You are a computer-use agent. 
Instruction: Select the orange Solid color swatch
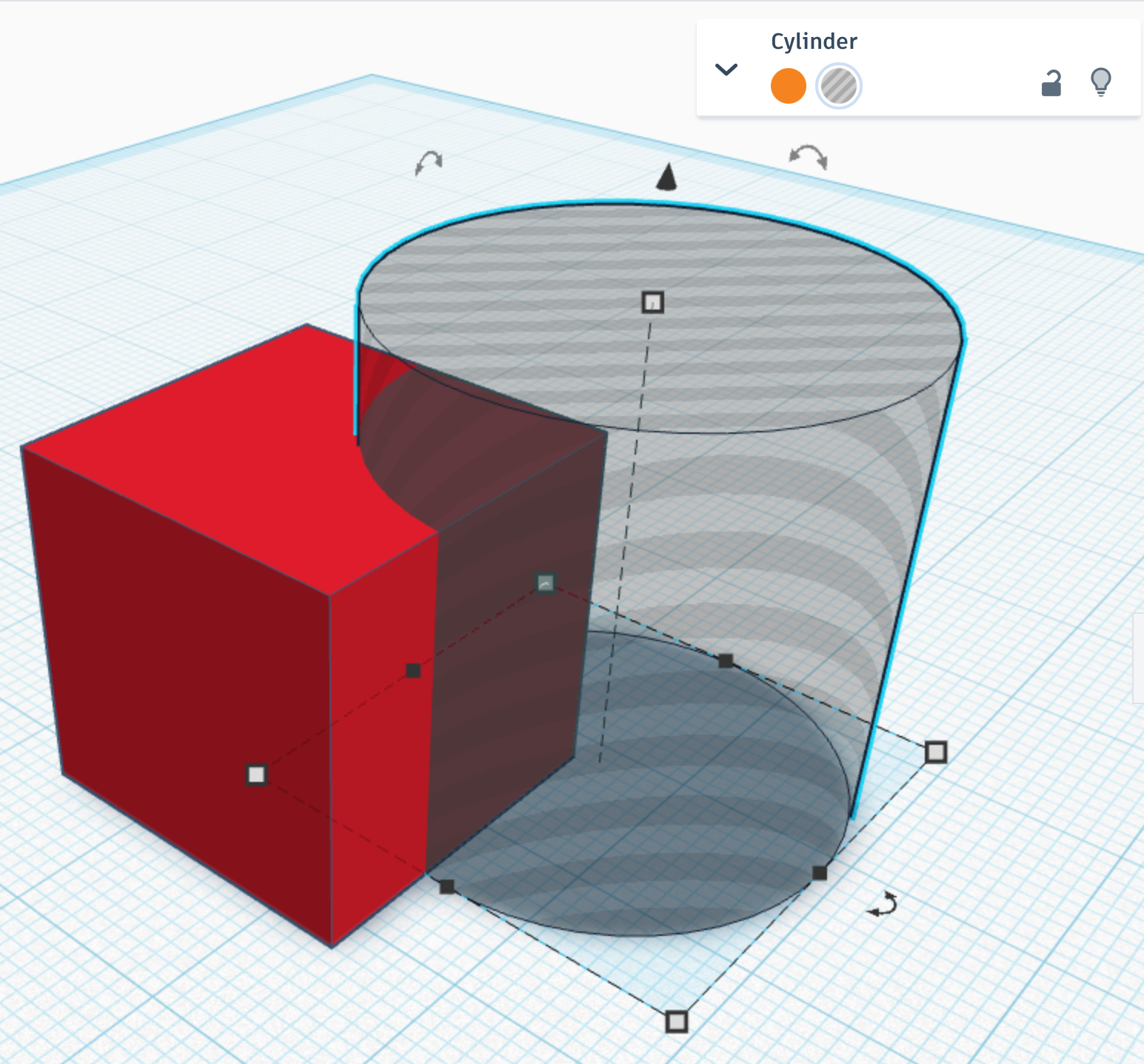788,86
